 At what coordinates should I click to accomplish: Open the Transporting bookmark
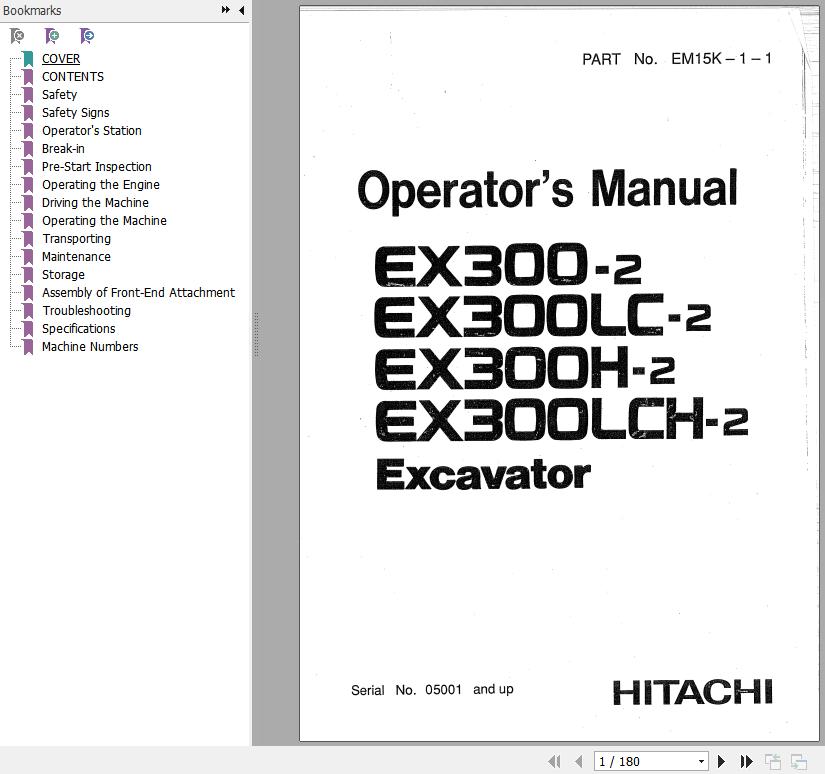(x=77, y=238)
